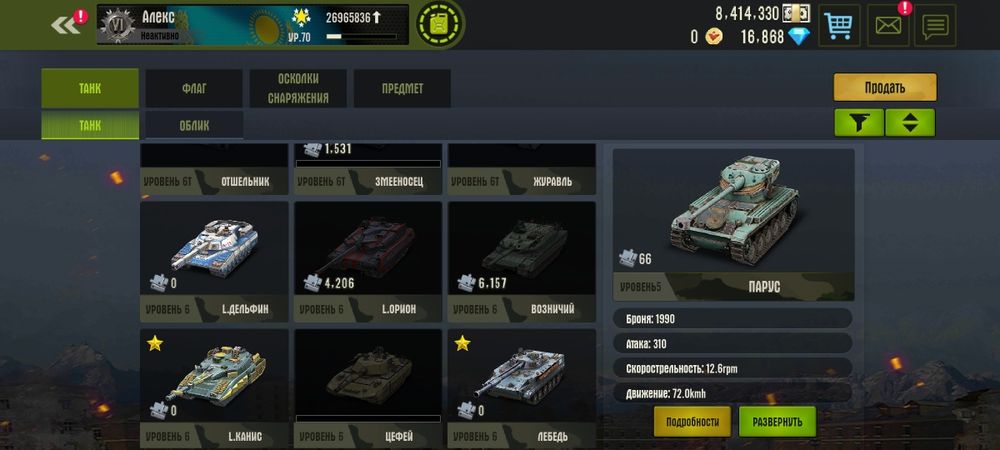Select the starred L.КАНИС tank card
Image resolution: width=1000 pixels, height=450 pixels.
pos(214,389)
